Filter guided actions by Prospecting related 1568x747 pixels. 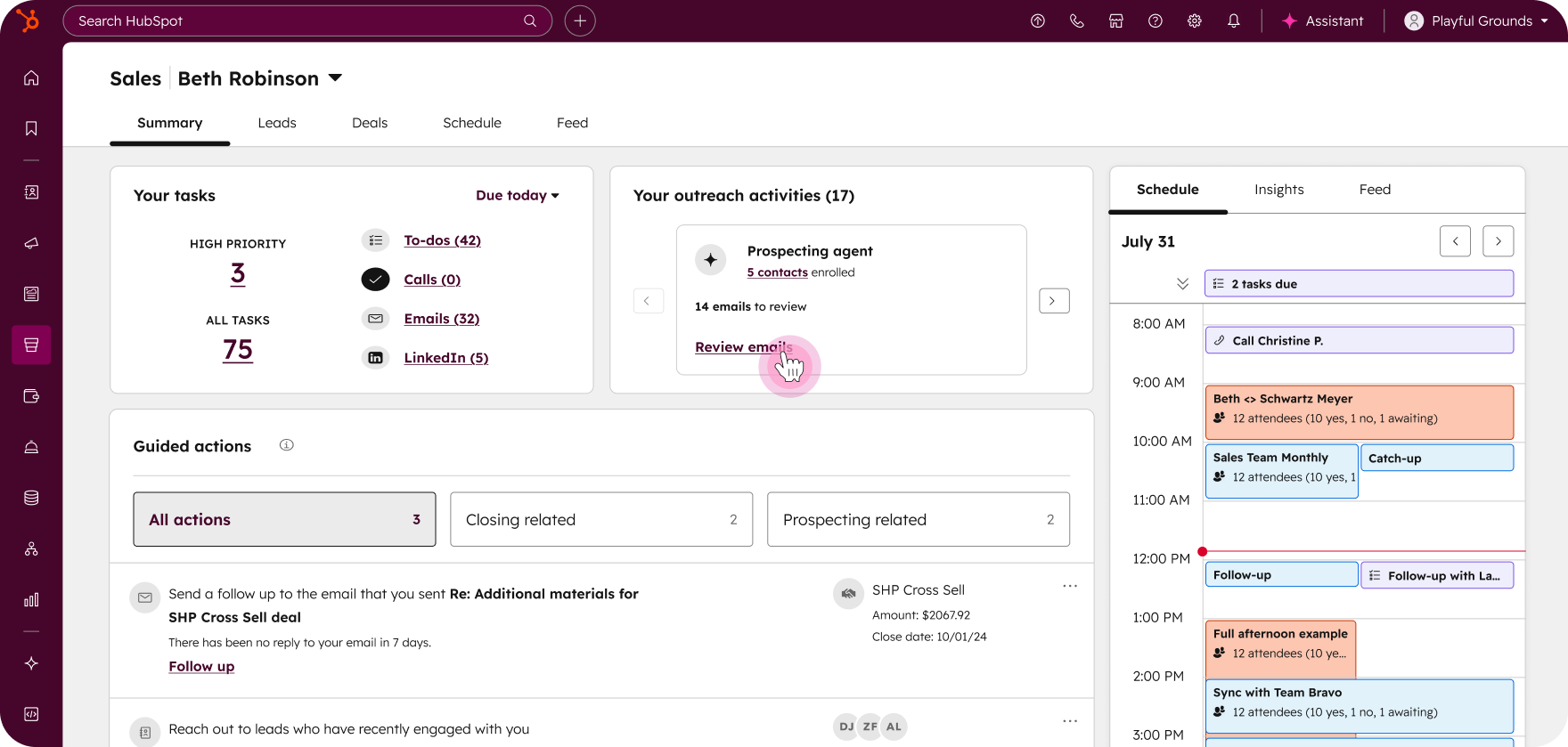coord(919,519)
